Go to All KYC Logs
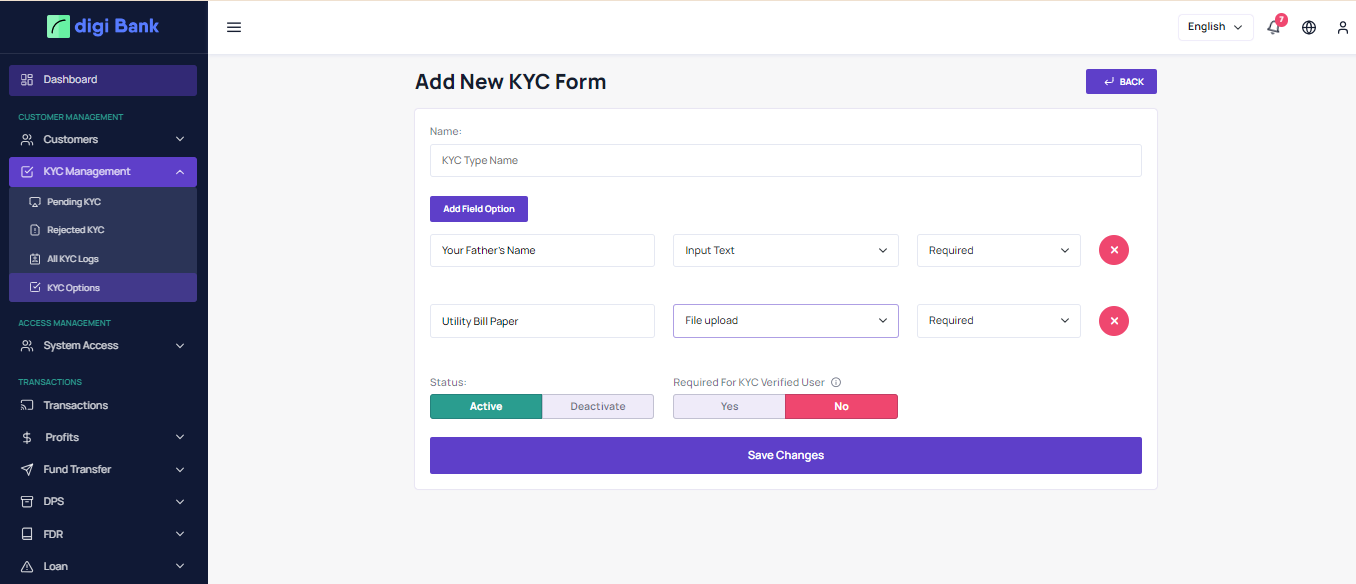The width and height of the screenshot is (1356, 584). (x=73, y=259)
